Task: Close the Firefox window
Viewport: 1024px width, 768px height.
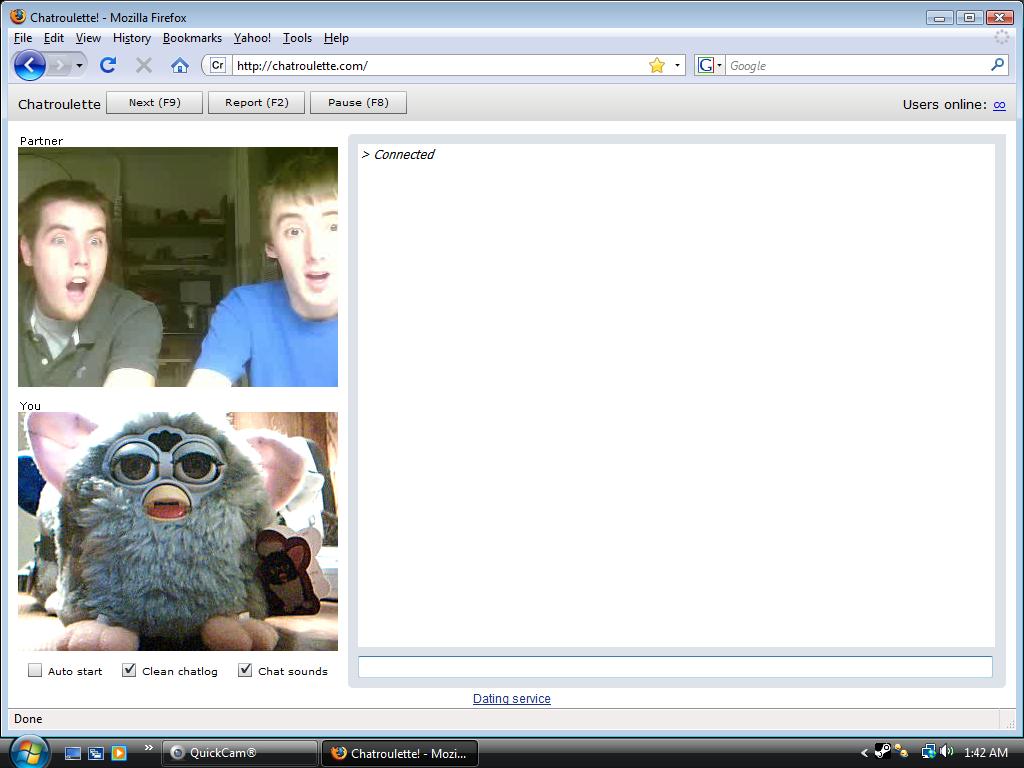Action: [999, 18]
